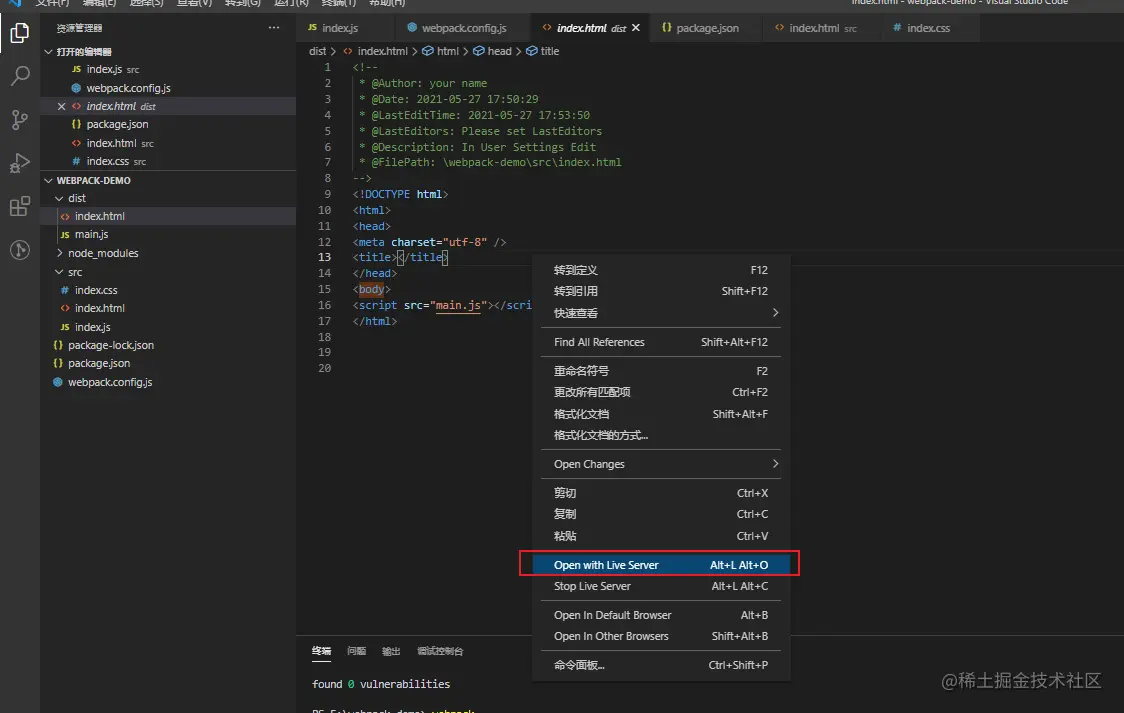The width and height of the screenshot is (1124, 713).
Task: Collapse the WEBPACK-DEMO project section
Action: tap(48, 181)
